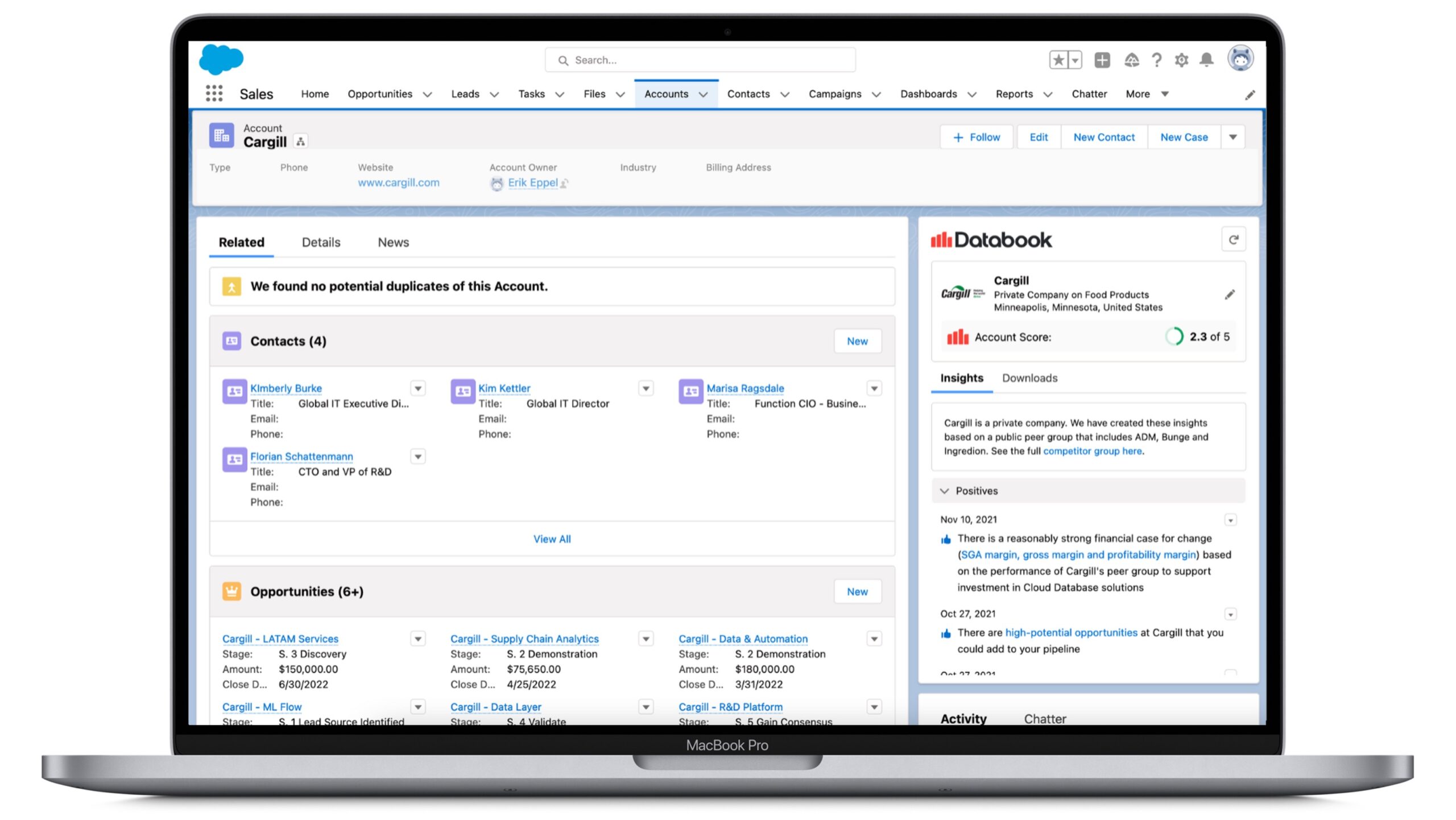Click the pencil icon to edit navigation bar
The height and width of the screenshot is (820, 1456).
coord(1250,95)
